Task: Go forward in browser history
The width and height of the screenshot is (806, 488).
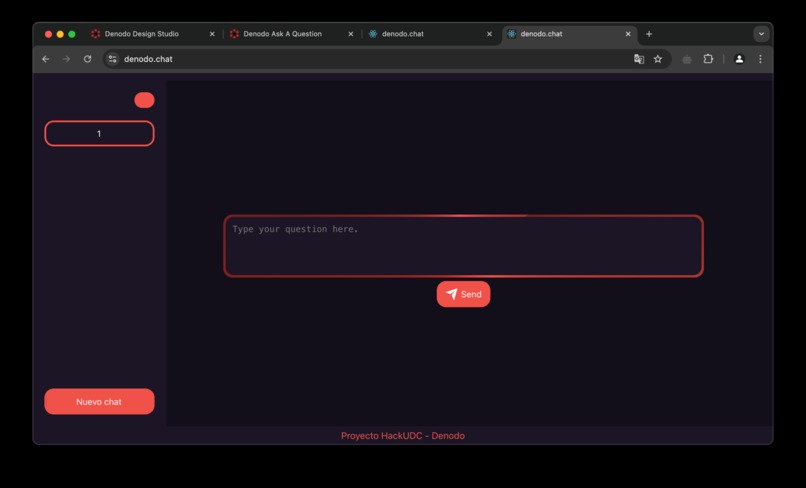Action: (66, 59)
